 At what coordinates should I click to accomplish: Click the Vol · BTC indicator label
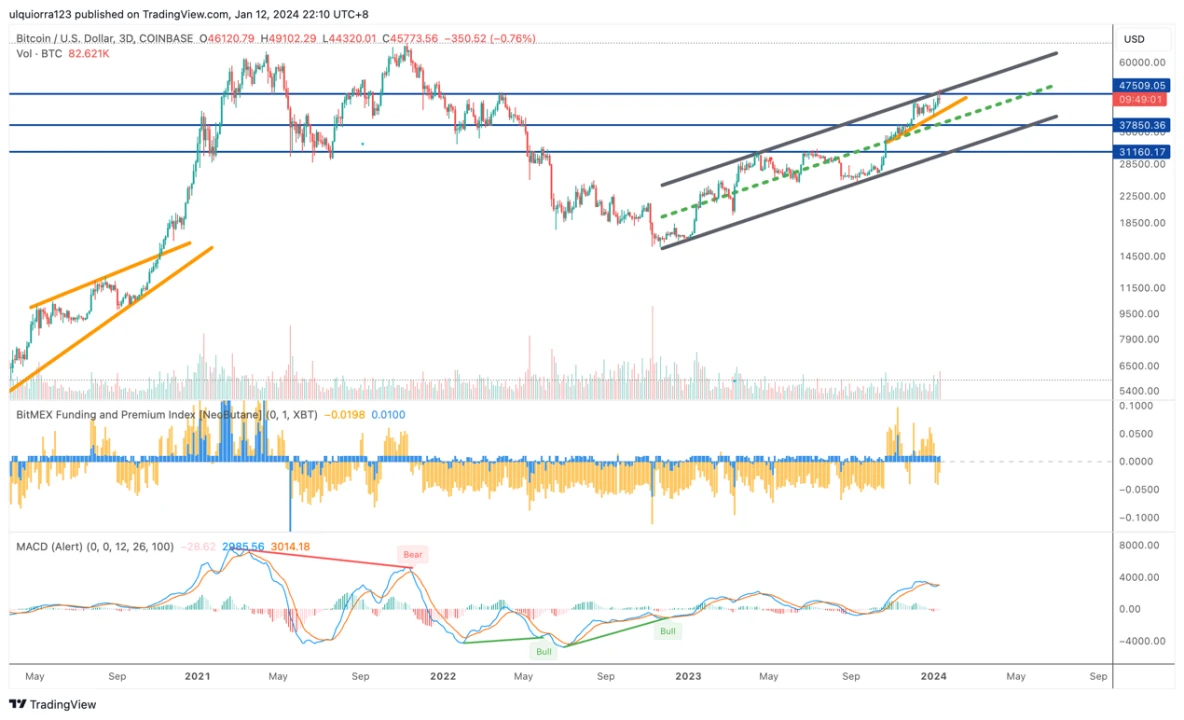[x=39, y=53]
